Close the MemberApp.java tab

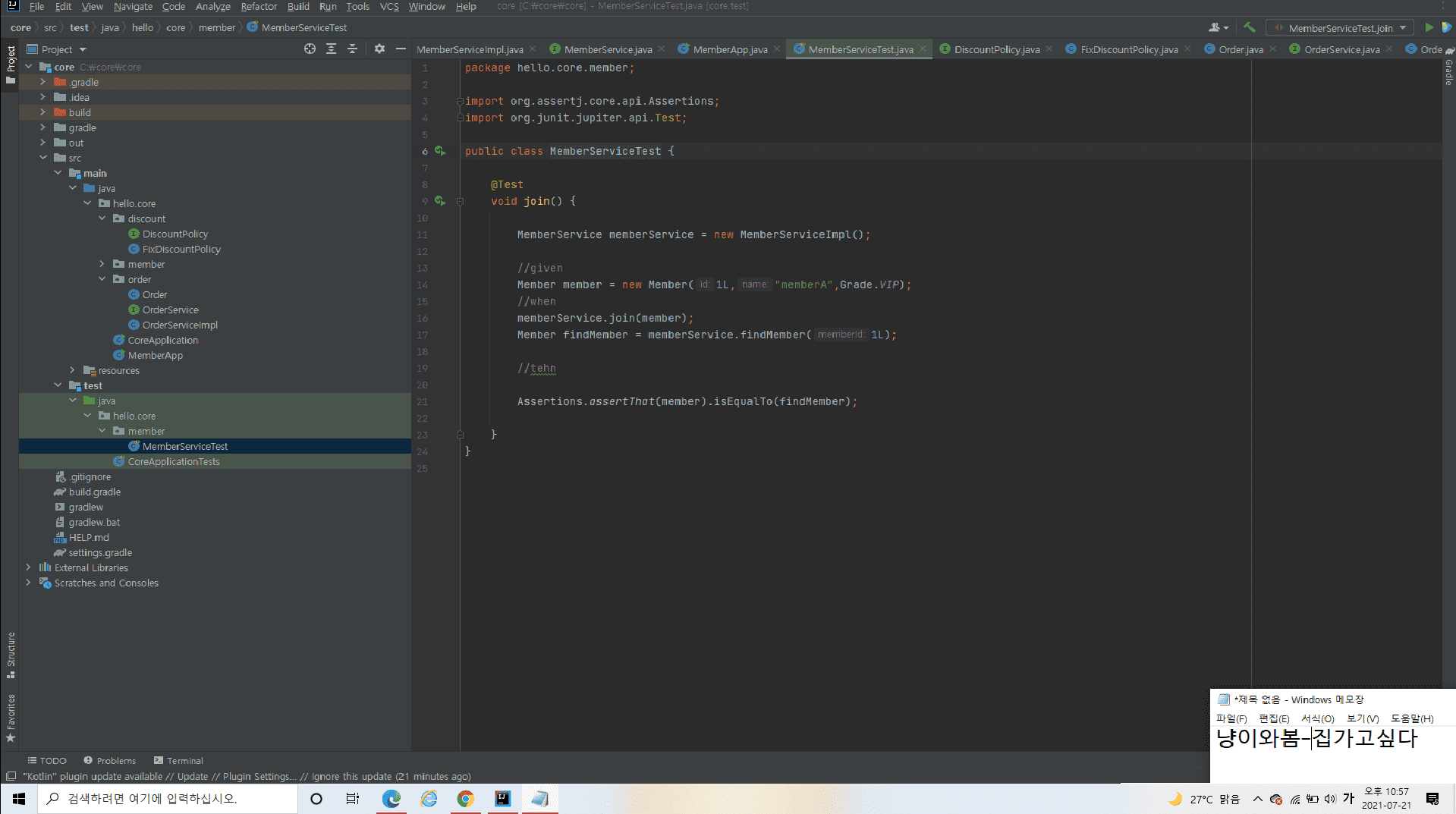point(777,49)
